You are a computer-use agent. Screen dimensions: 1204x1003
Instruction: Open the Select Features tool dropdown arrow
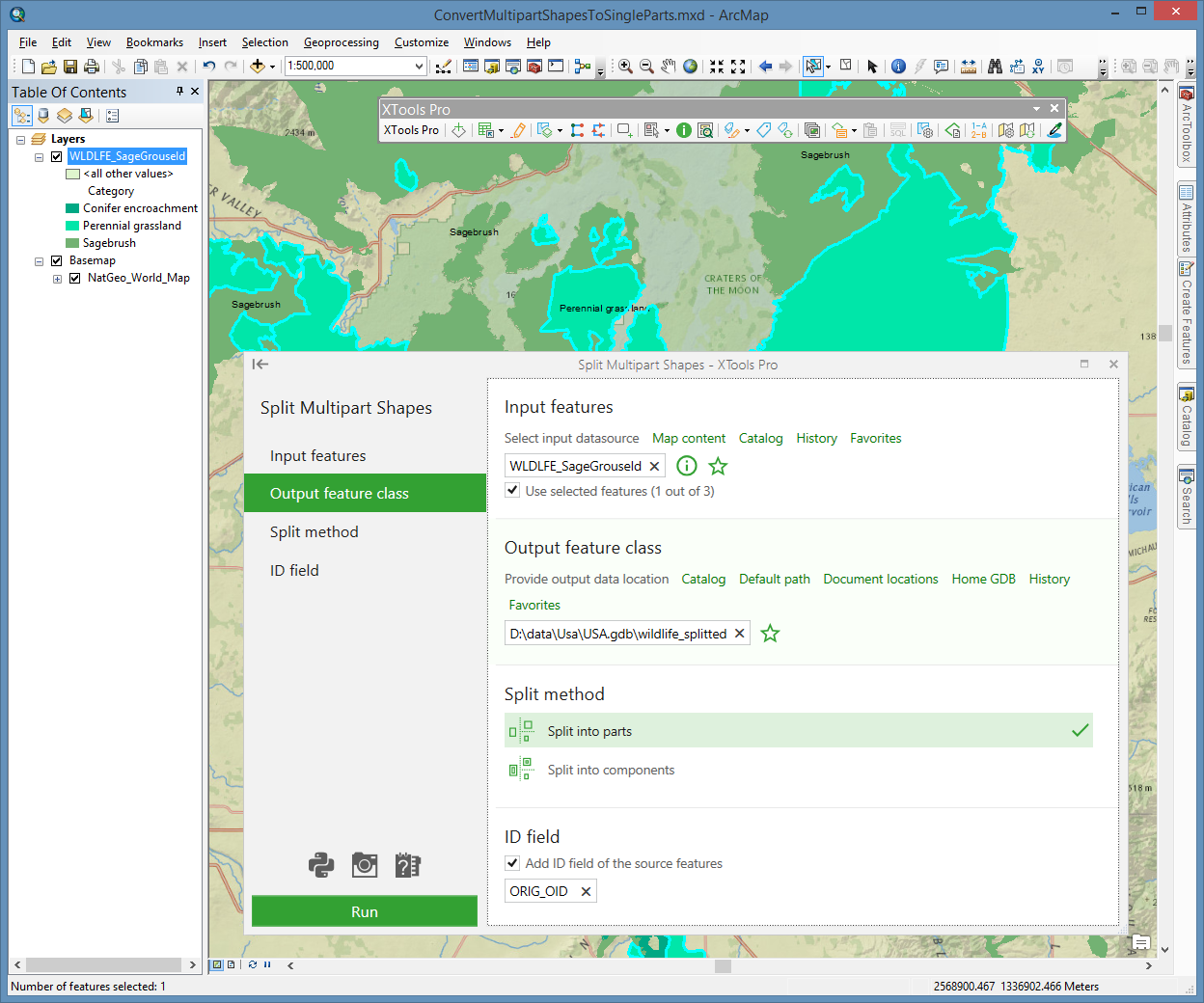828,68
